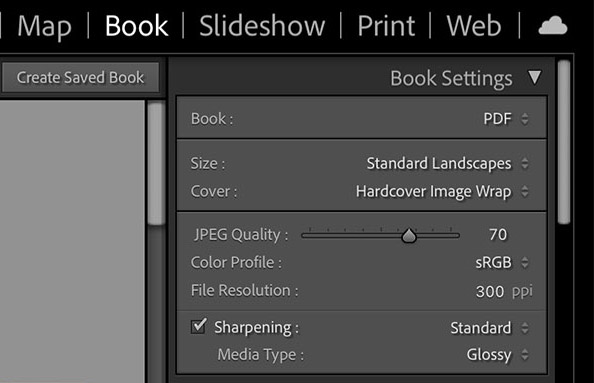Click the JPEG Quality value 70
Screen dimensions: 594x383
(x=498, y=235)
